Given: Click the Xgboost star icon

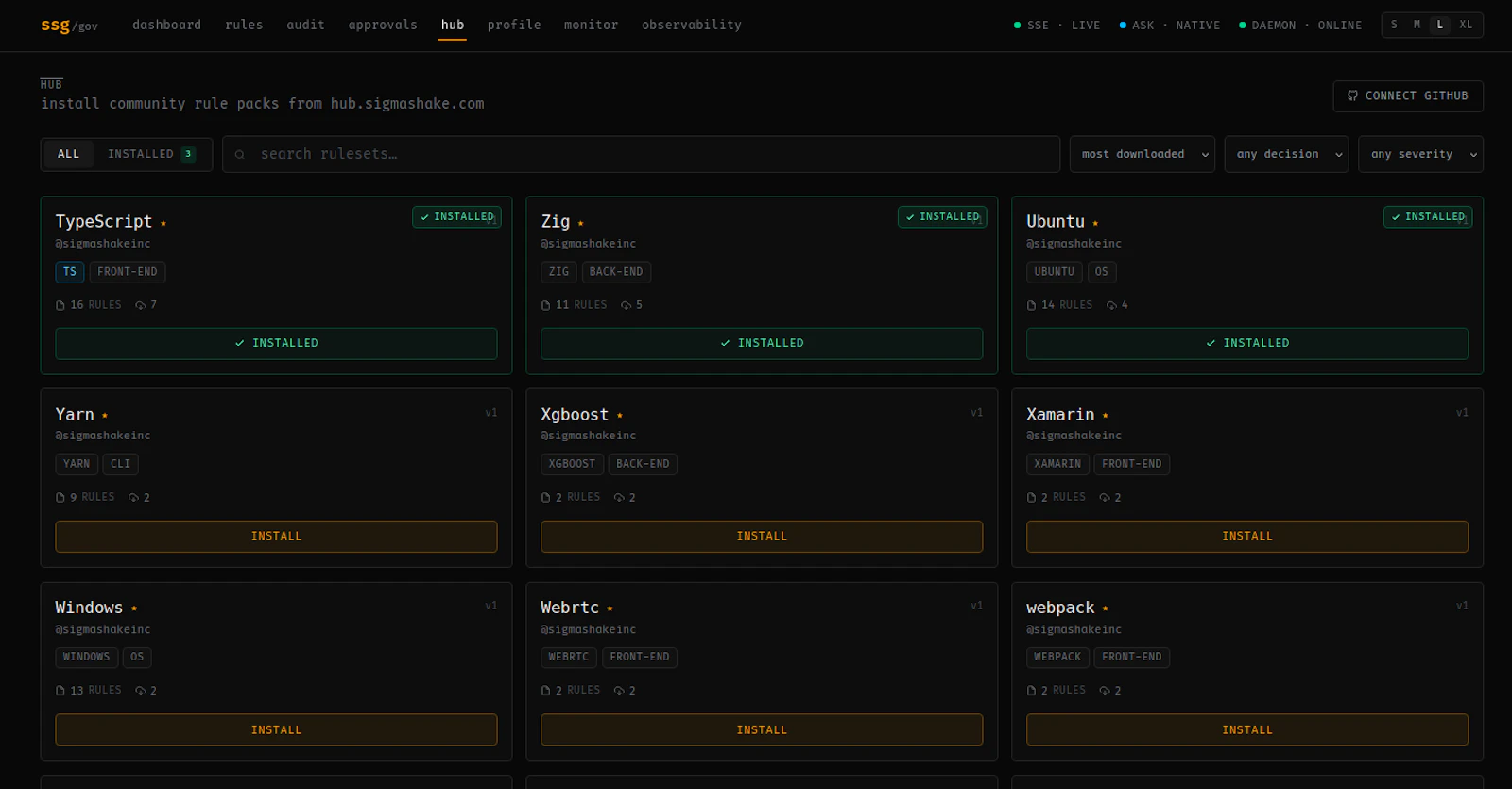Looking at the screenshot, I should pyautogui.click(x=620, y=416).
